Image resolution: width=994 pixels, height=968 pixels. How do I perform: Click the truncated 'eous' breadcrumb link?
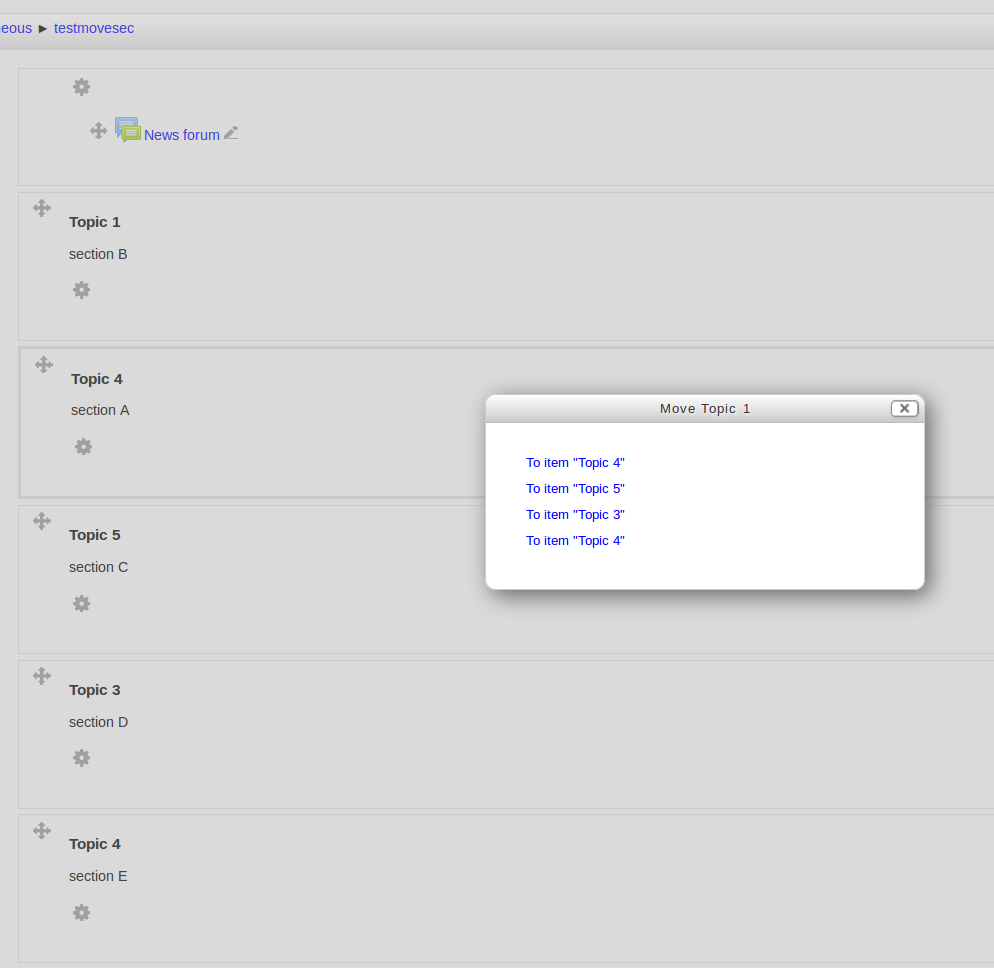16,29
